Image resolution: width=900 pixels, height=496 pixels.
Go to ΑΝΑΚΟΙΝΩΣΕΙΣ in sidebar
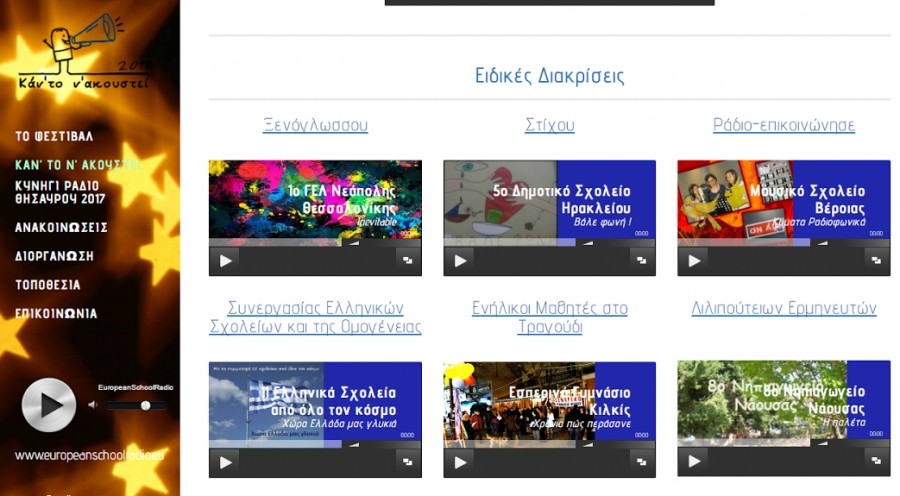[61, 228]
